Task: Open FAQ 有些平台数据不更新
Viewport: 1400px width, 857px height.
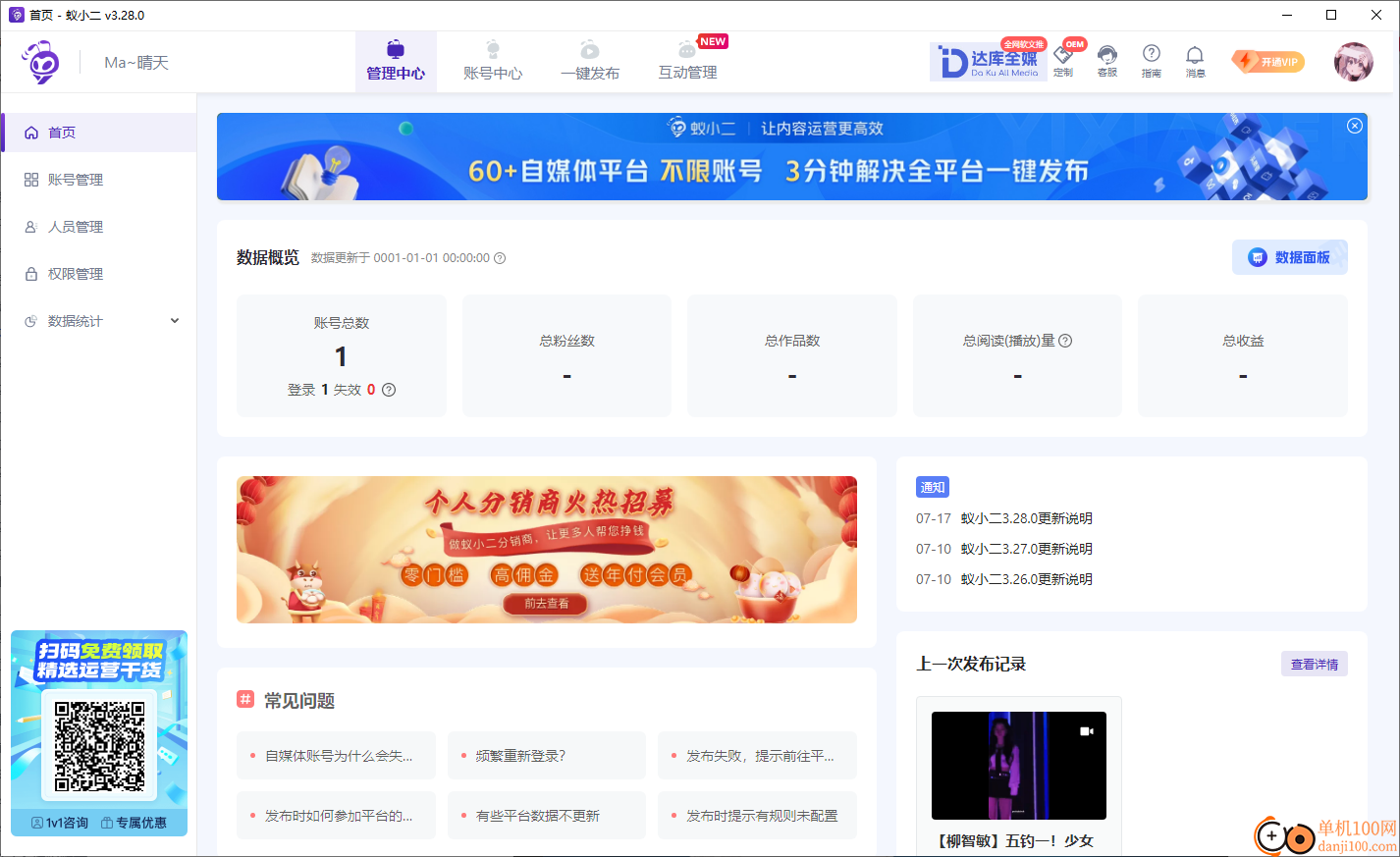Action: point(547,816)
